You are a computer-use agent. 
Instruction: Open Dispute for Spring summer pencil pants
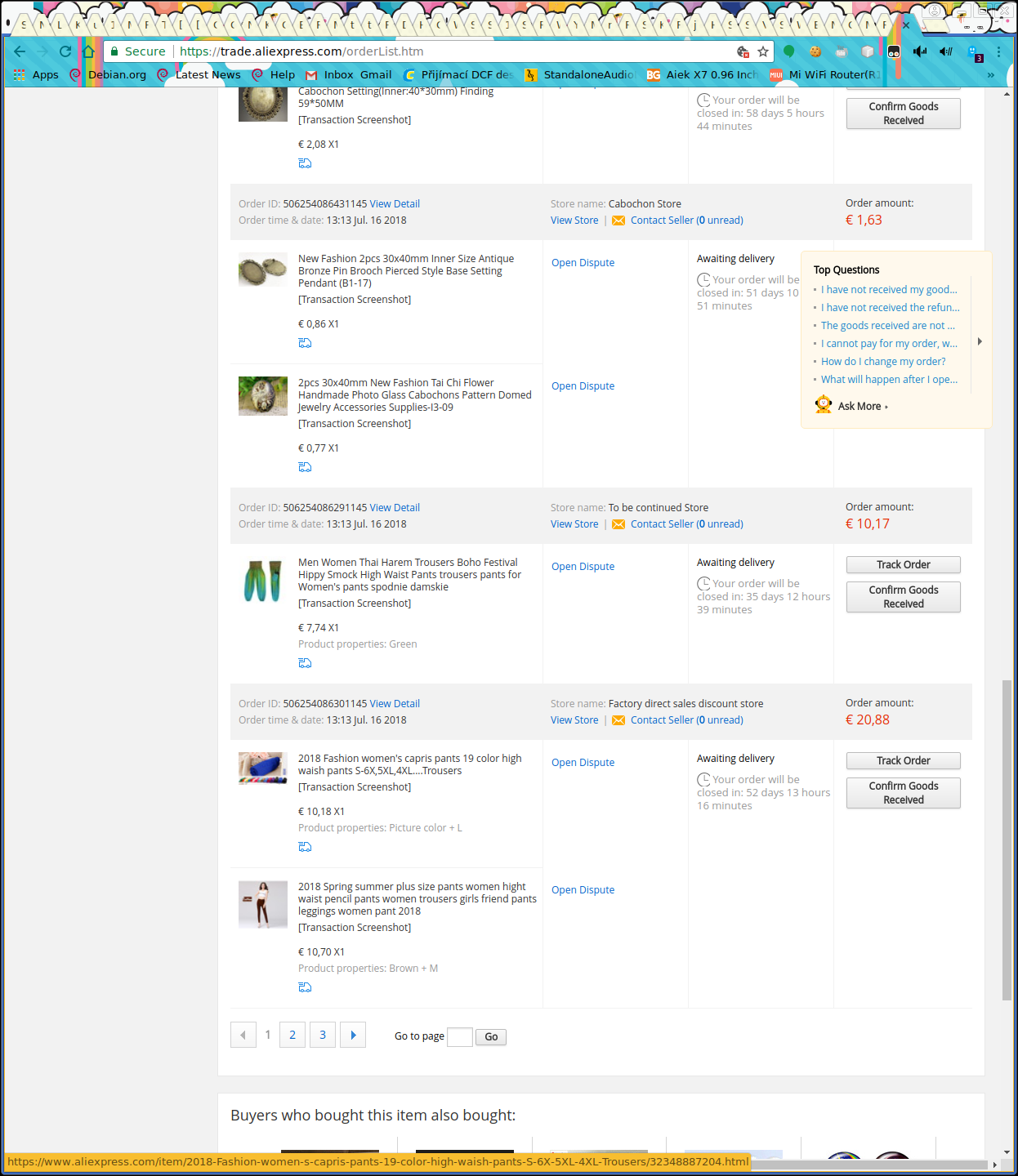pyautogui.click(x=583, y=890)
